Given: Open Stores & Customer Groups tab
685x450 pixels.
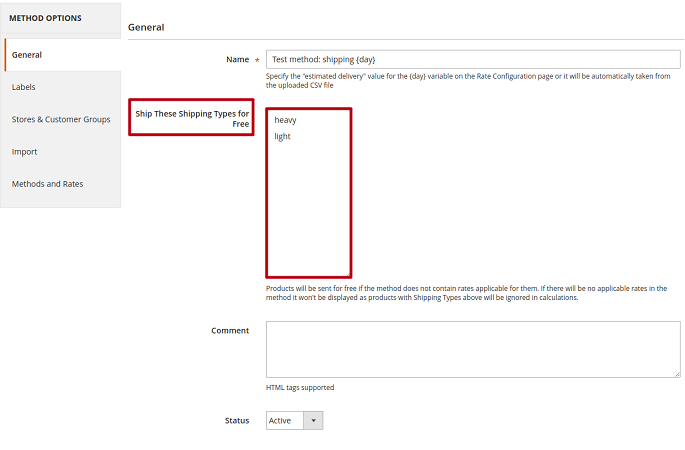Looking at the screenshot, I should tap(61, 119).
